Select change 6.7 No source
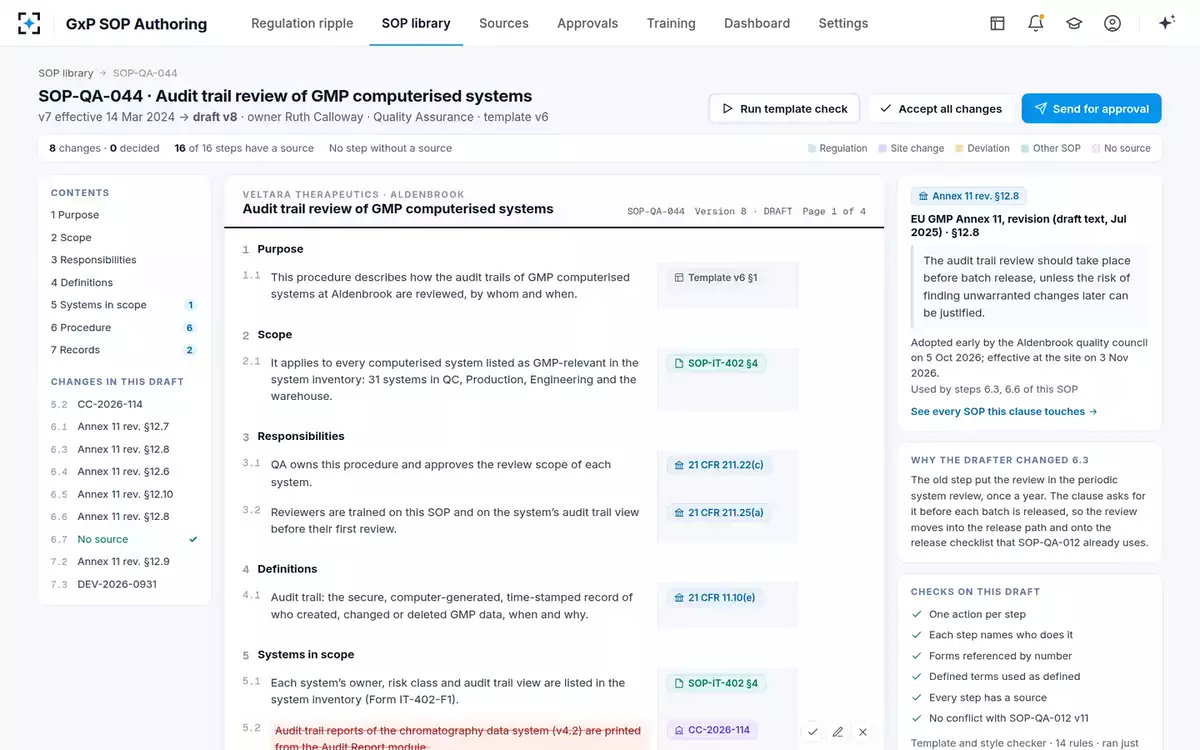Image resolution: width=1200 pixels, height=750 pixels. 124,539
